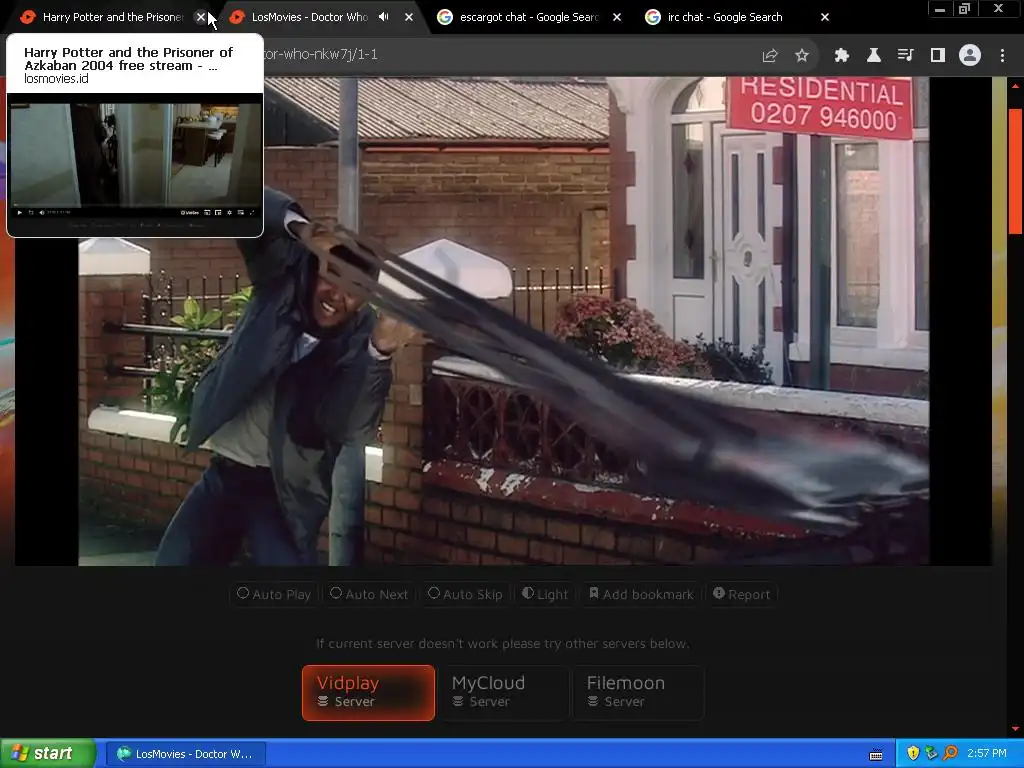Click the address bar URL text
This screenshot has height=768, width=1024.
point(320,54)
